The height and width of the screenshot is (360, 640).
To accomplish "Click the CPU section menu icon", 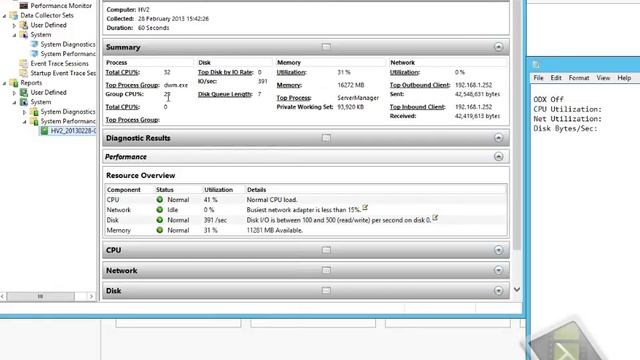I will click(326, 250).
